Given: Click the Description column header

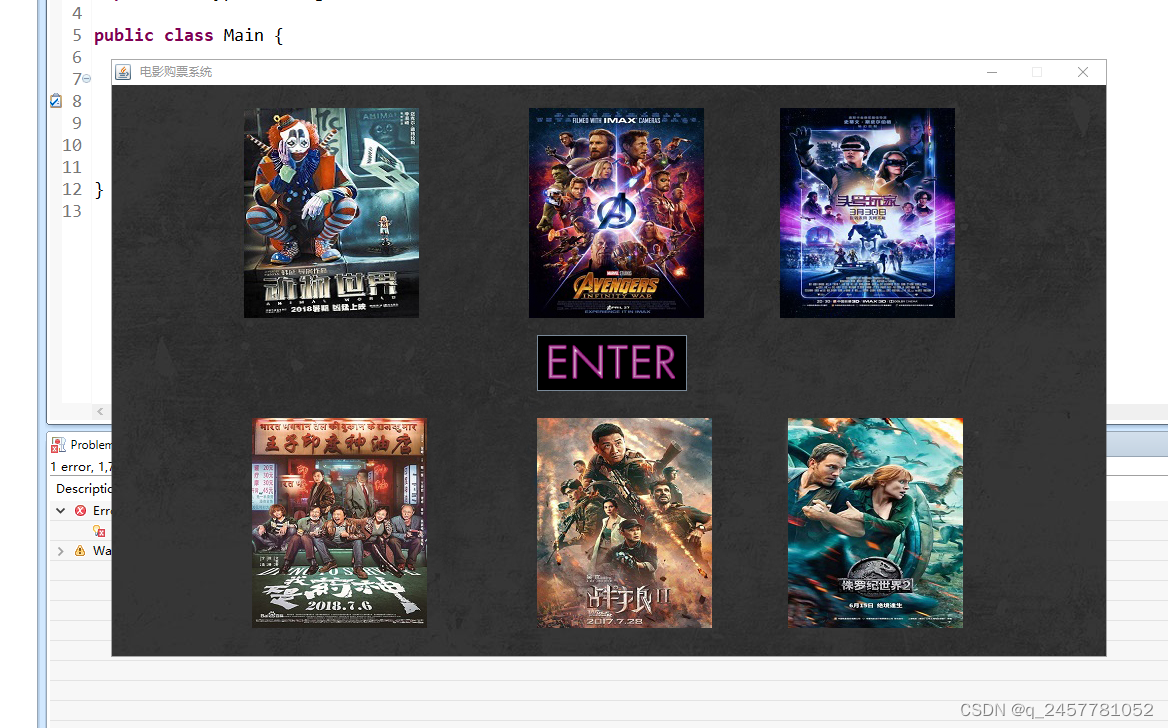Looking at the screenshot, I should click(x=83, y=488).
